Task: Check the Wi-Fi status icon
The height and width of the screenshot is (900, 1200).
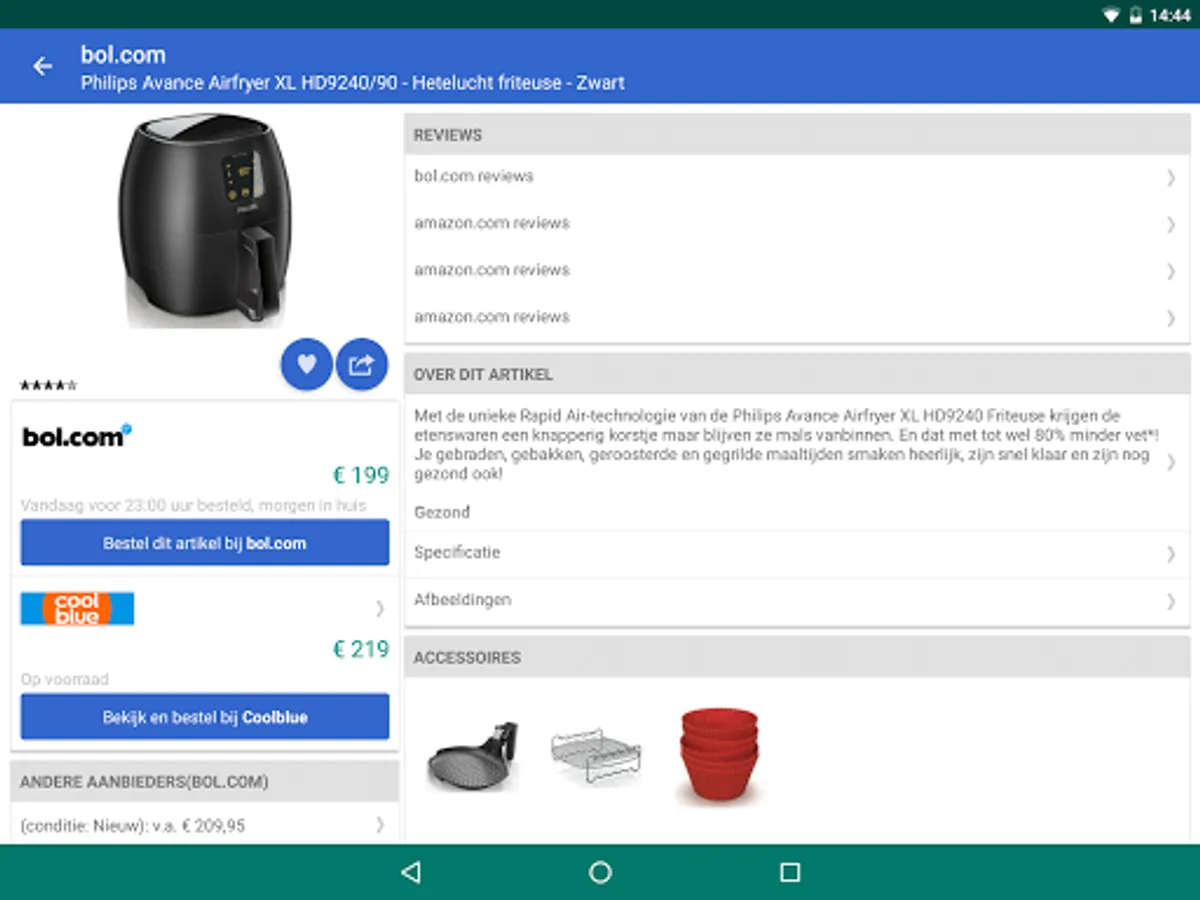Action: point(1111,15)
